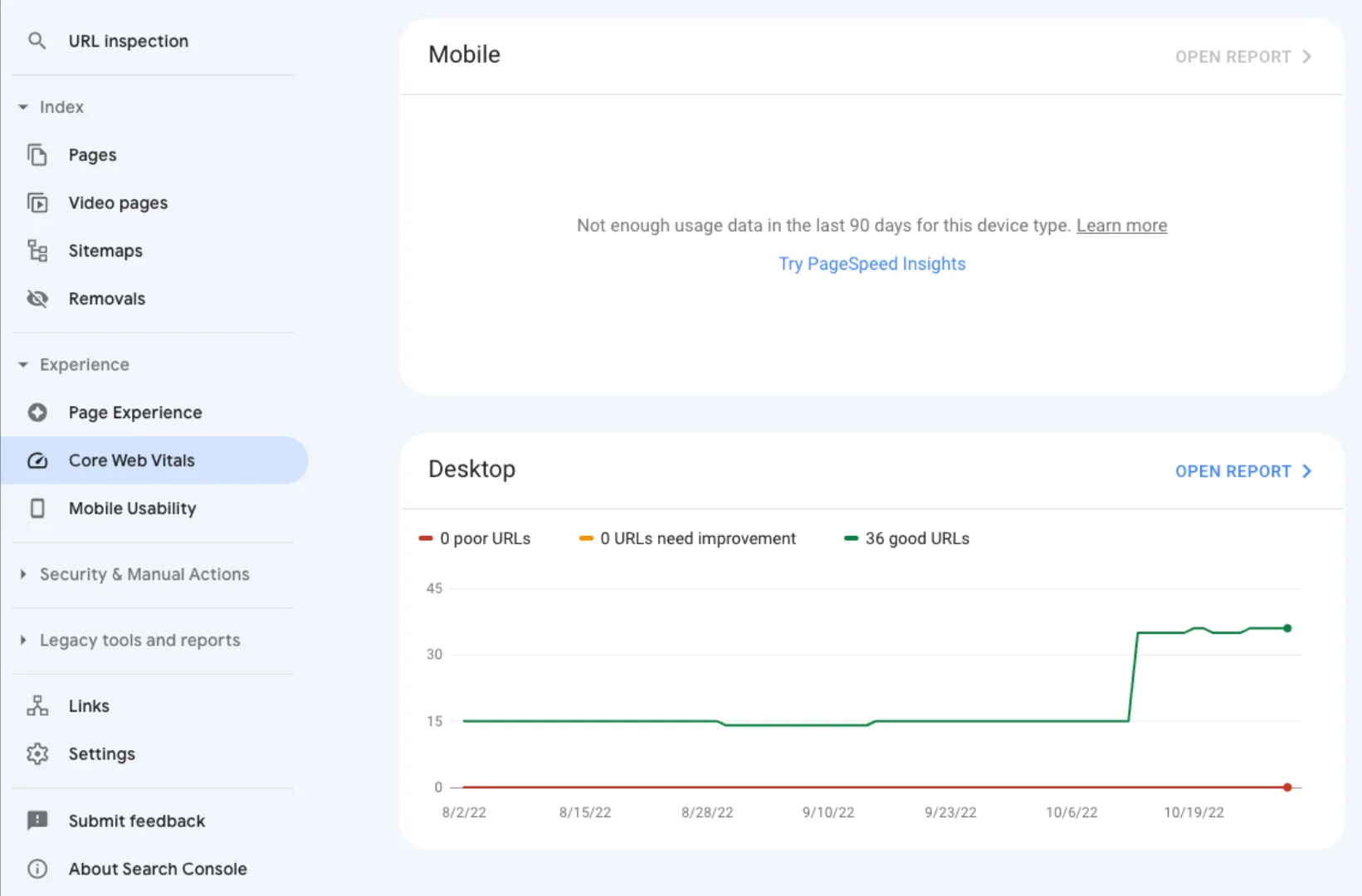Select the Removals menu item

154,299
